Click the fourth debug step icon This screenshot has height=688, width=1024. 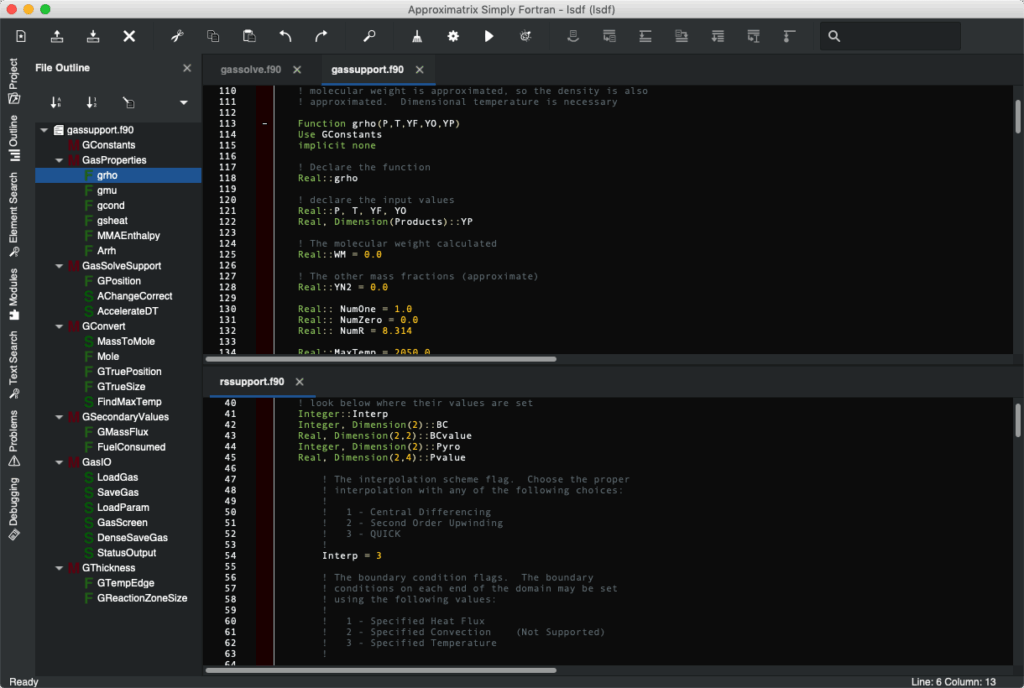(x=681, y=37)
